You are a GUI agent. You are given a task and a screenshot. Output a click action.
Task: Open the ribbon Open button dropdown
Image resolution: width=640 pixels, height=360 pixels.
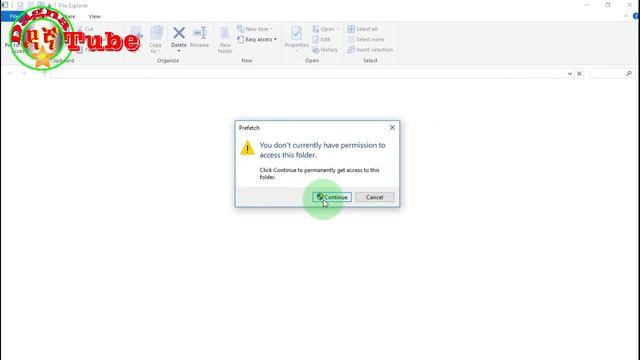[x=326, y=29]
